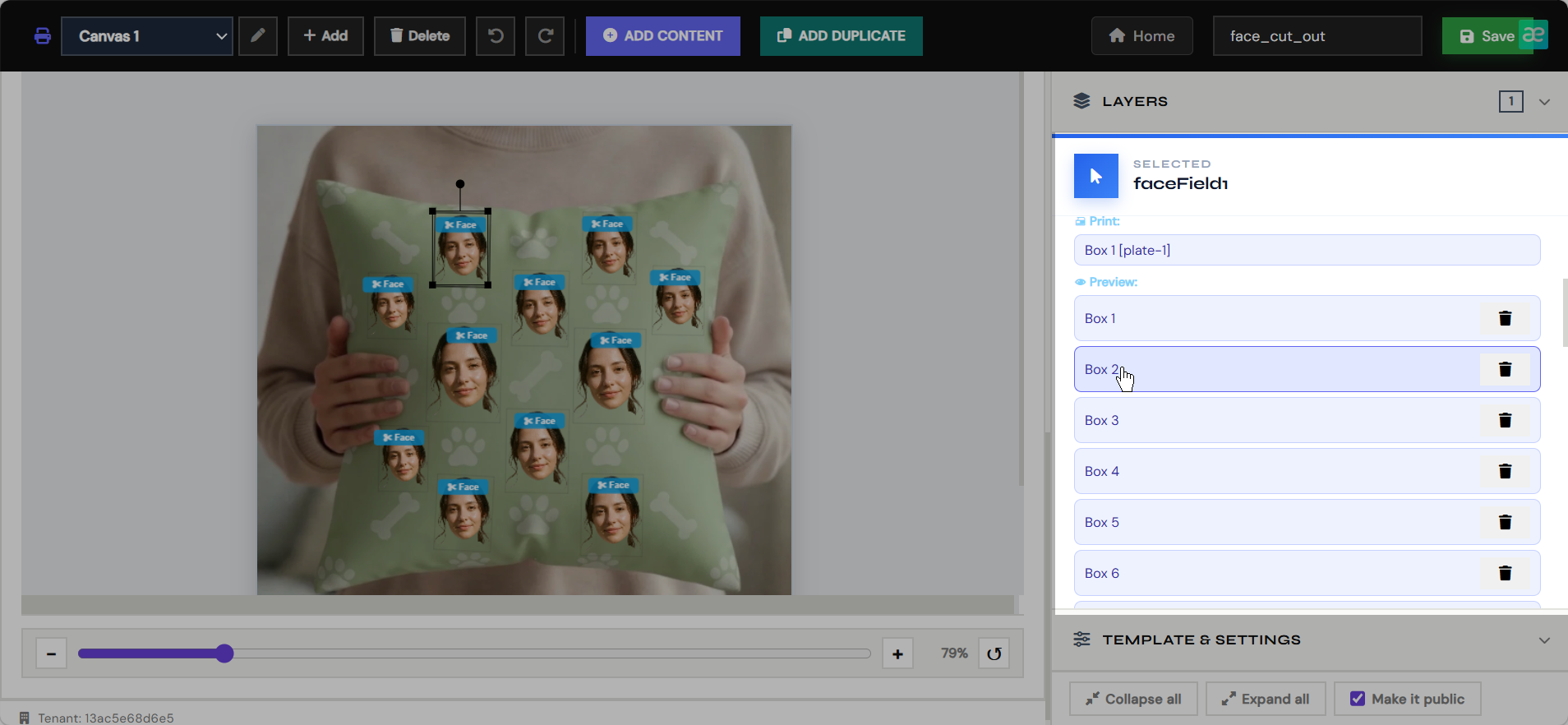The width and height of the screenshot is (1568, 725).
Task: Reset zoom with the circular arrow
Action: pyautogui.click(x=994, y=653)
